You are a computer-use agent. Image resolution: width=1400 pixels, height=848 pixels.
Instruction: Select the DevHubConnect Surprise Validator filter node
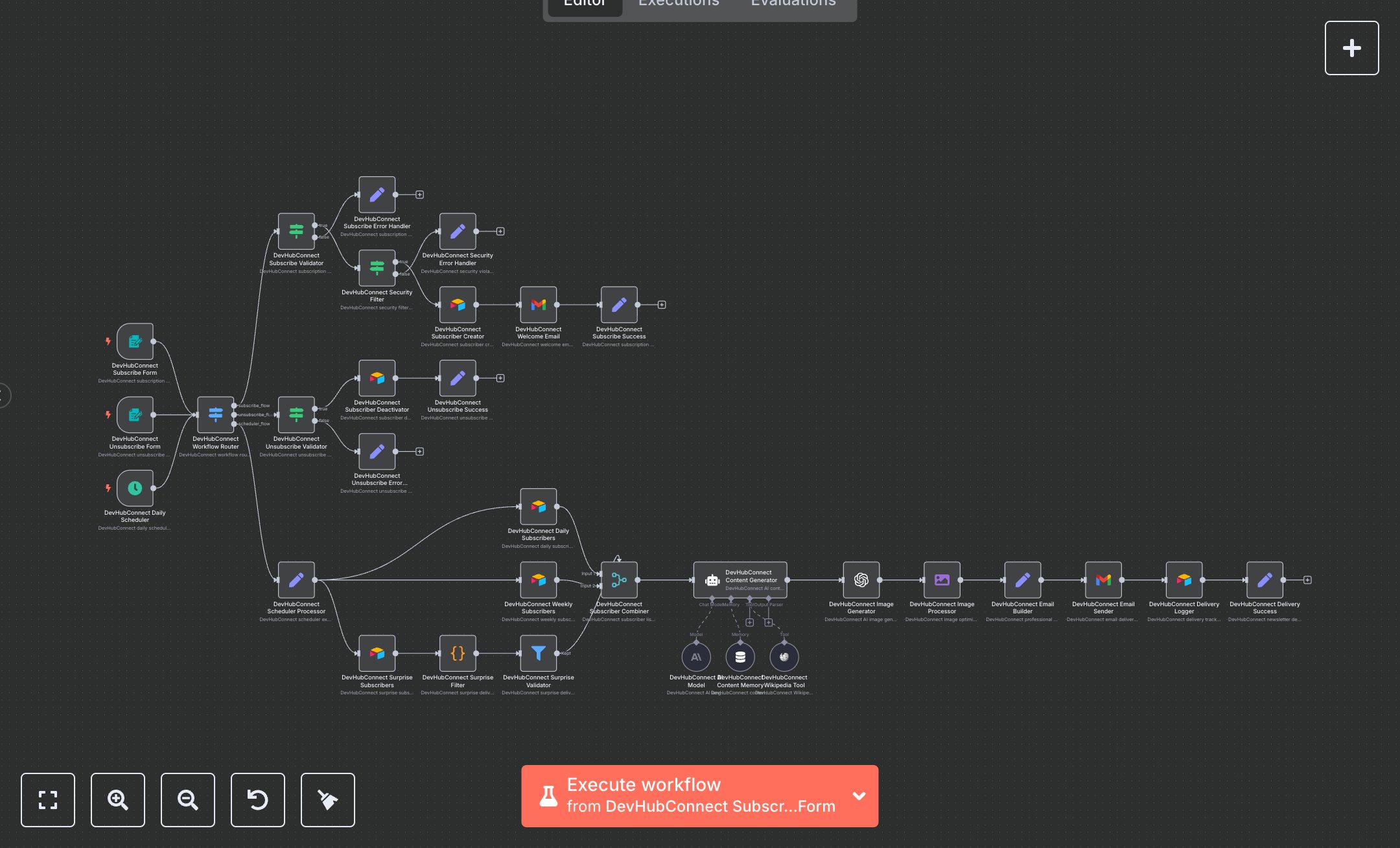538,654
